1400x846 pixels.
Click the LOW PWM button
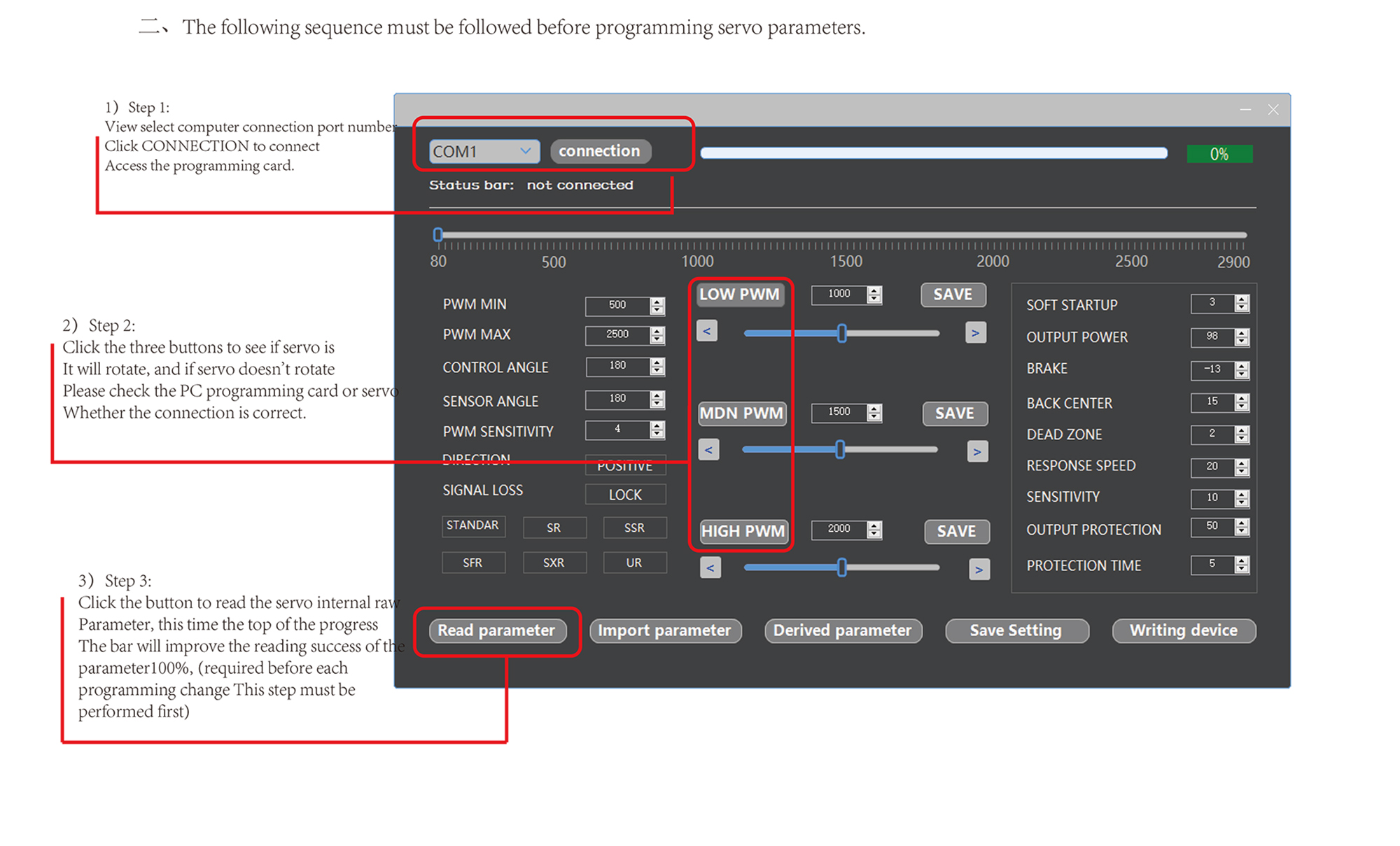coord(740,295)
